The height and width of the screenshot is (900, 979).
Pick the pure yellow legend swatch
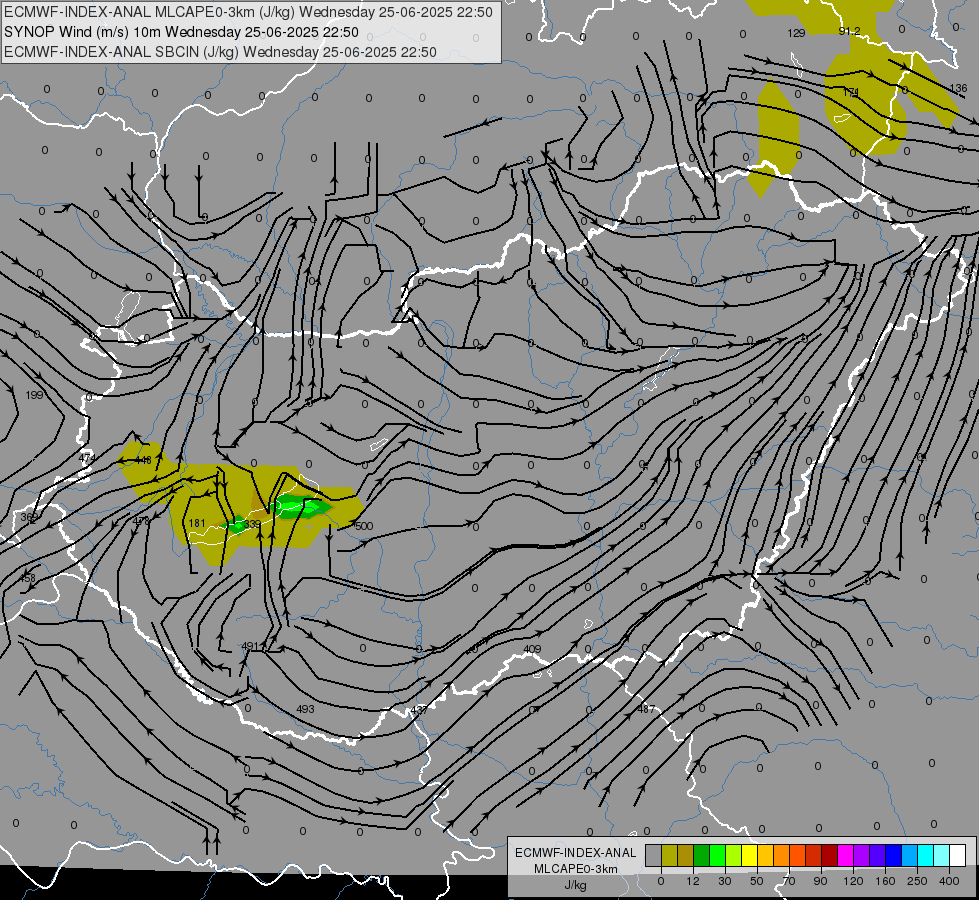(750, 856)
